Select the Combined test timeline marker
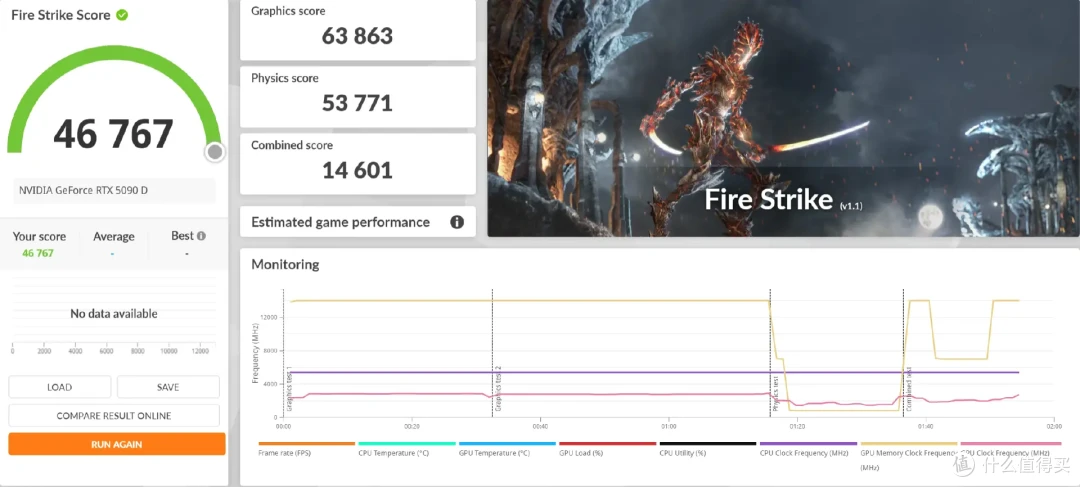Viewport: 1080px width, 487px height. point(909,389)
